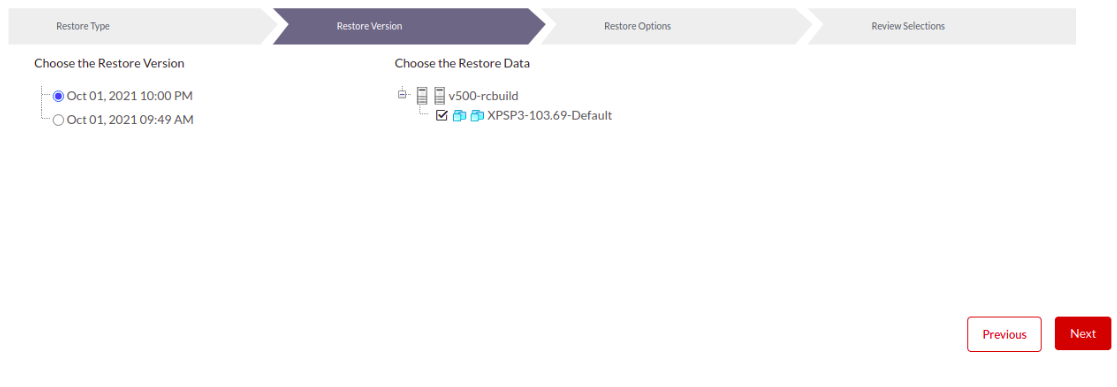Select the v500-rcbuild tree item label

(x=483, y=96)
